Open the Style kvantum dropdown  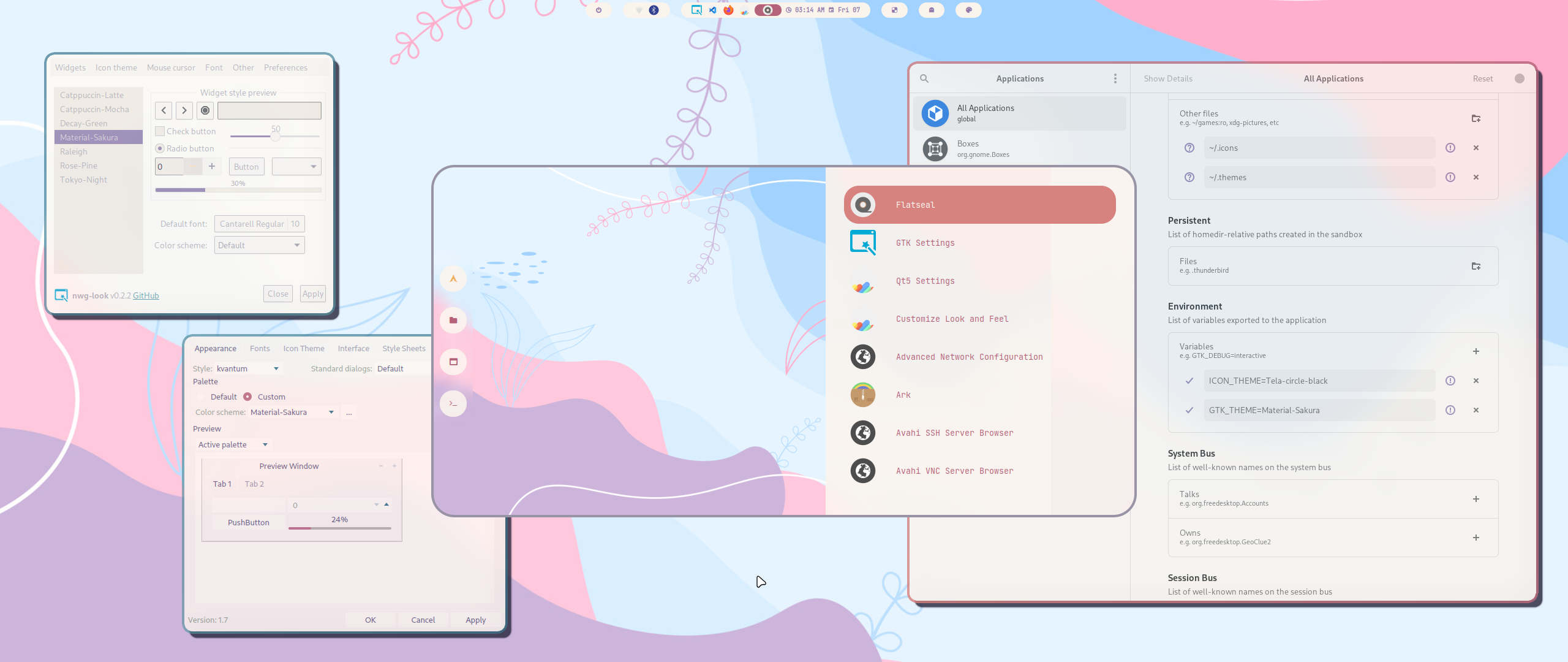point(248,368)
